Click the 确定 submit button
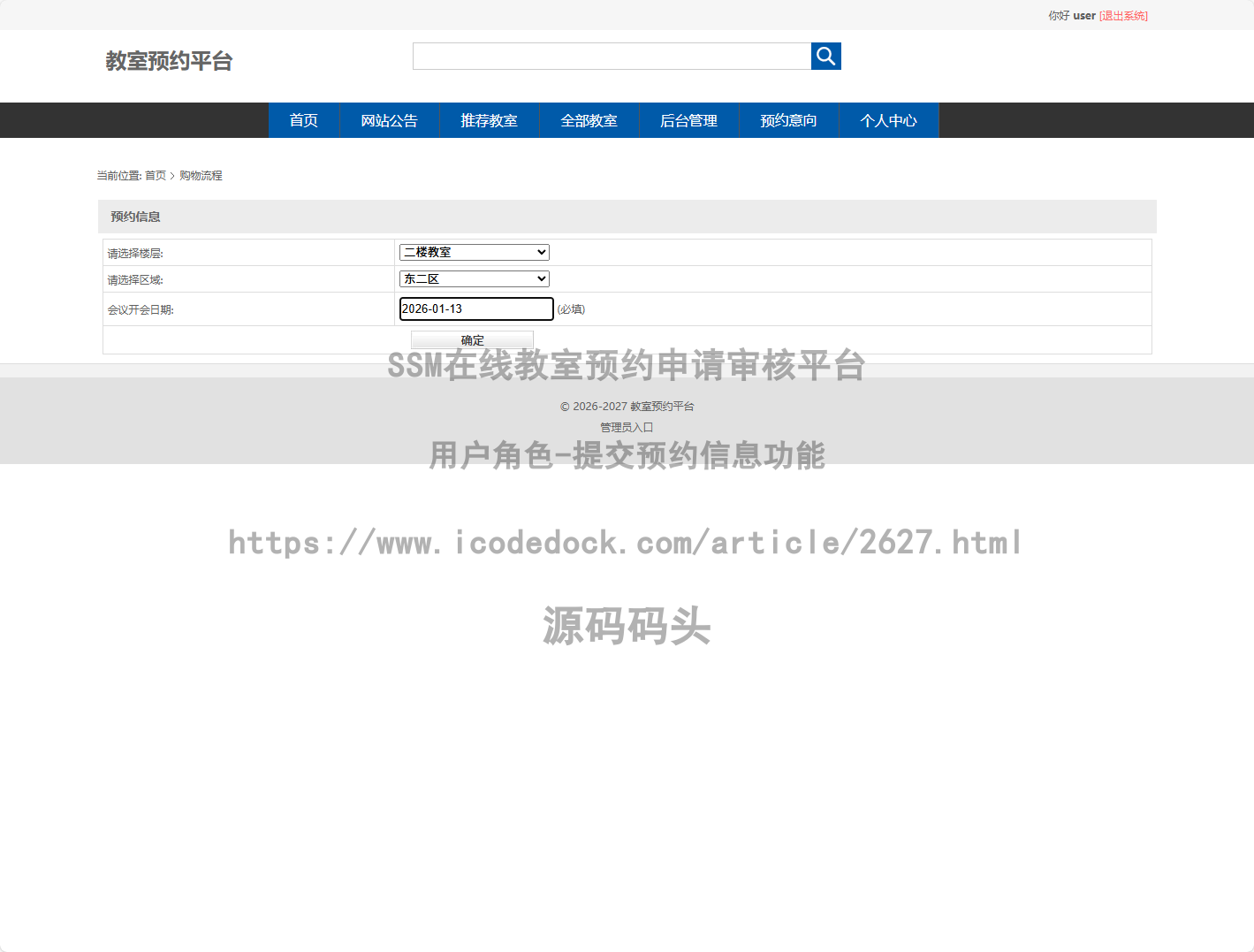Image resolution: width=1254 pixels, height=952 pixels. point(472,339)
